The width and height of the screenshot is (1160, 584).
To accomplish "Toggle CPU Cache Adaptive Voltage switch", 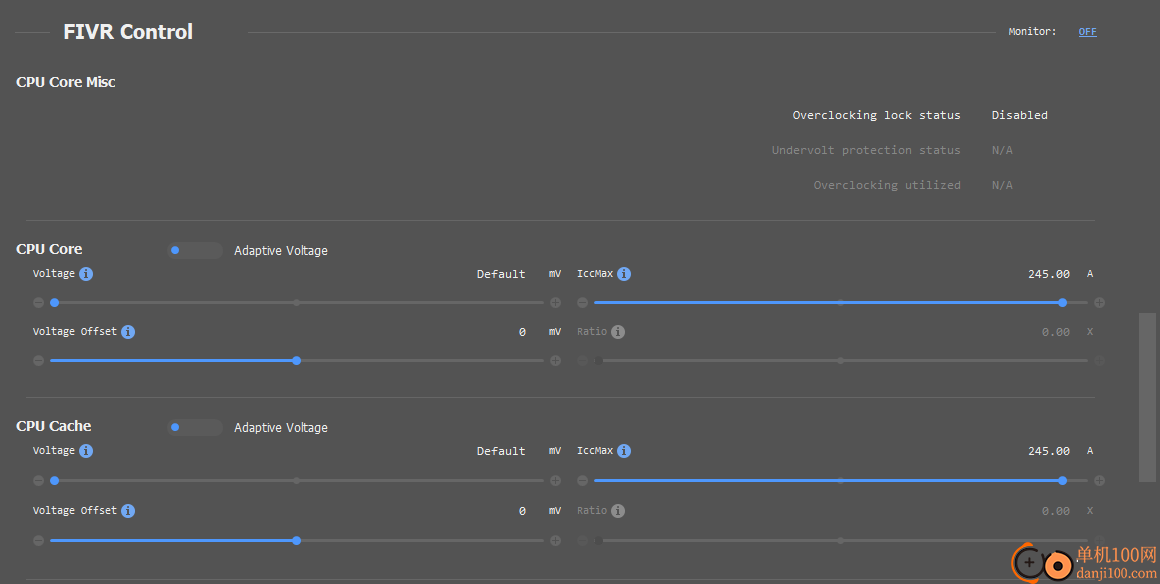I will click(x=195, y=427).
